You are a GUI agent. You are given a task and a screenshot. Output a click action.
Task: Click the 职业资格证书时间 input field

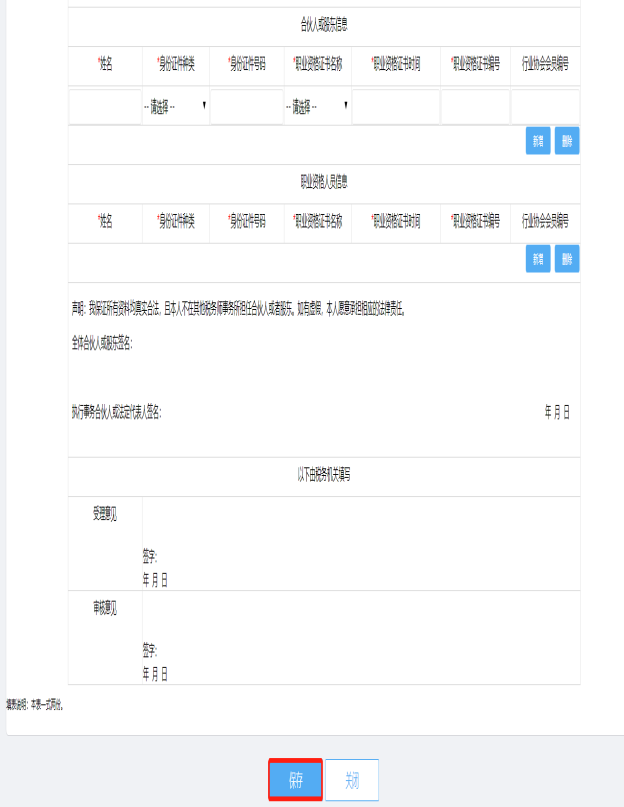click(x=396, y=107)
